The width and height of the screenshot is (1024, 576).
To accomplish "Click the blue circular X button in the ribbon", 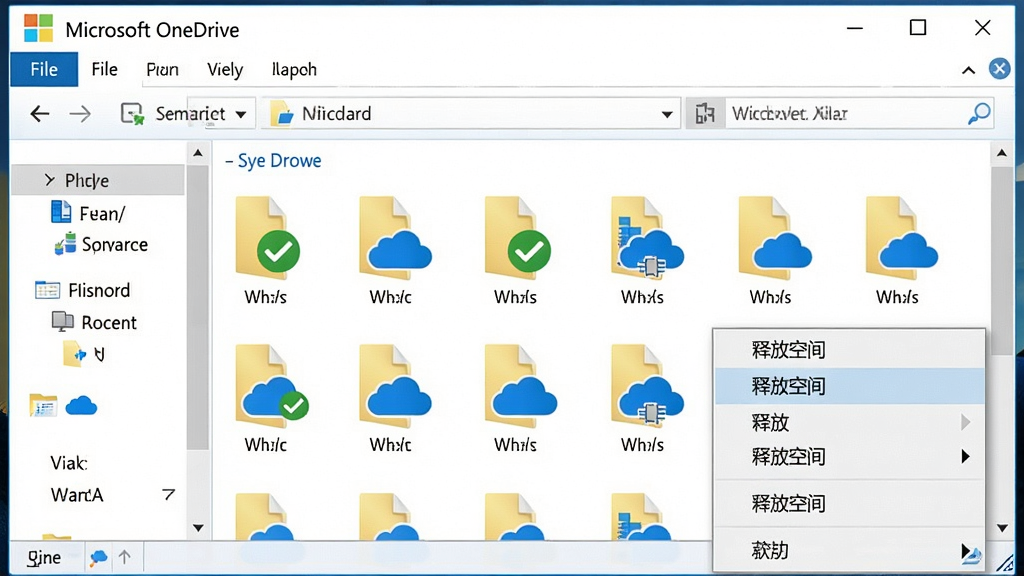I will coord(999,69).
